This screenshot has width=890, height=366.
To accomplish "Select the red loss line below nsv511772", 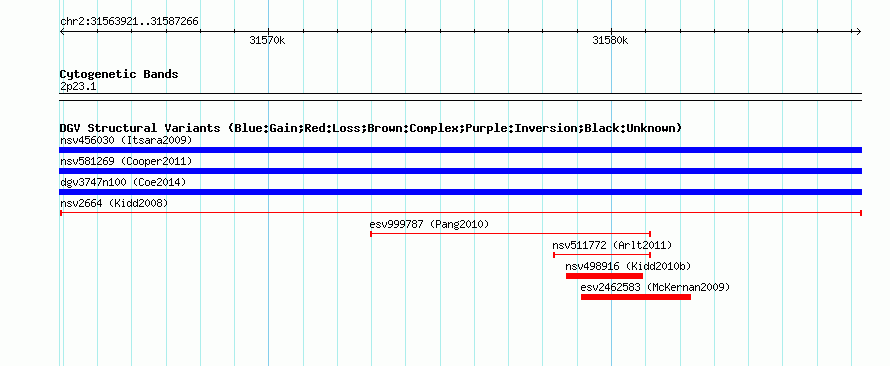I will pos(602,255).
